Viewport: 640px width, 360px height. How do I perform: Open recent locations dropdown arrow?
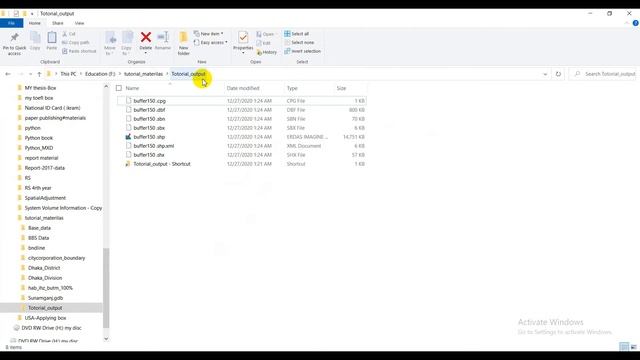[x=30, y=74]
